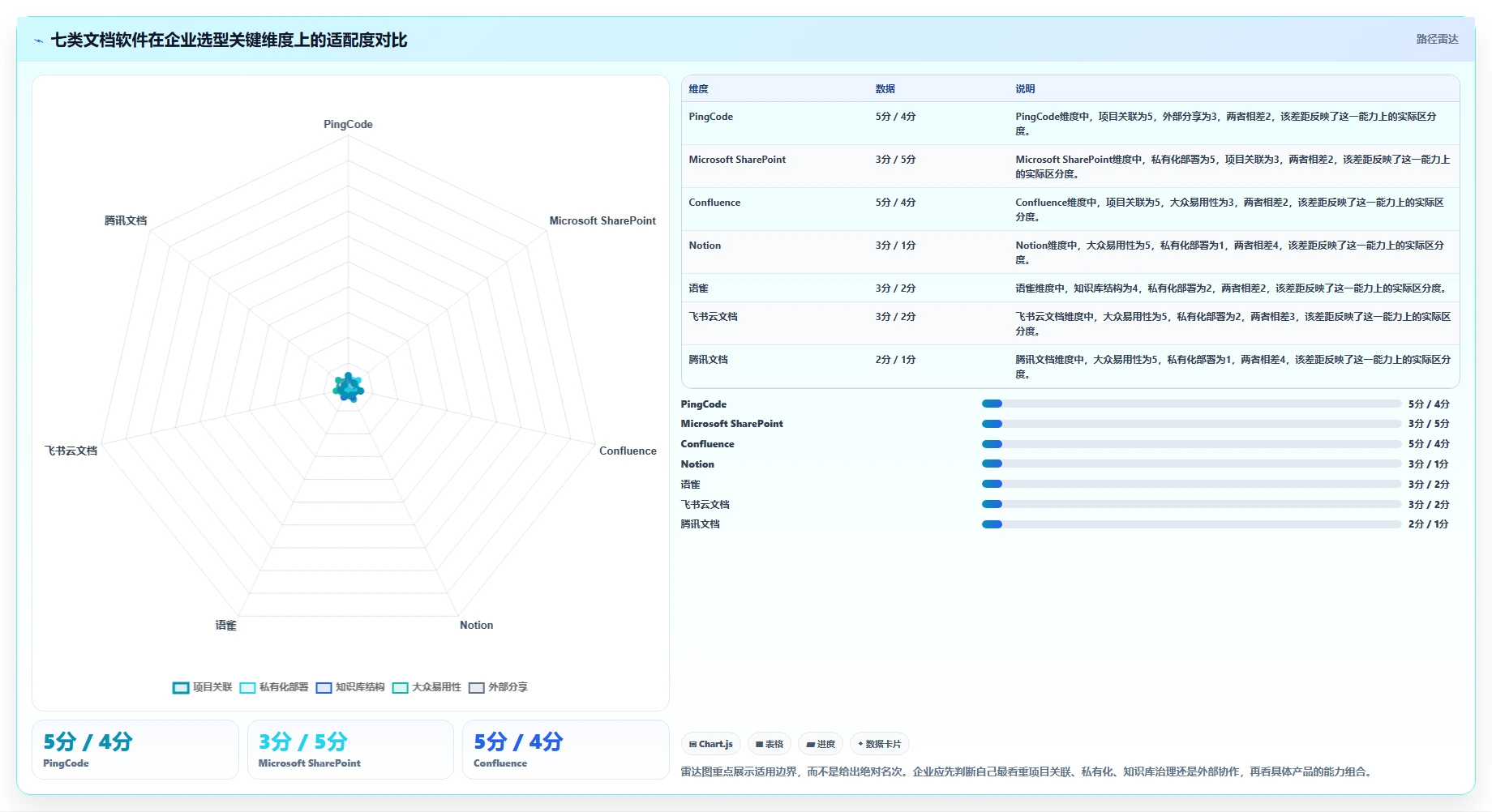Click the small icon before the page title
This screenshot has height=812, width=1492.
coord(38,41)
